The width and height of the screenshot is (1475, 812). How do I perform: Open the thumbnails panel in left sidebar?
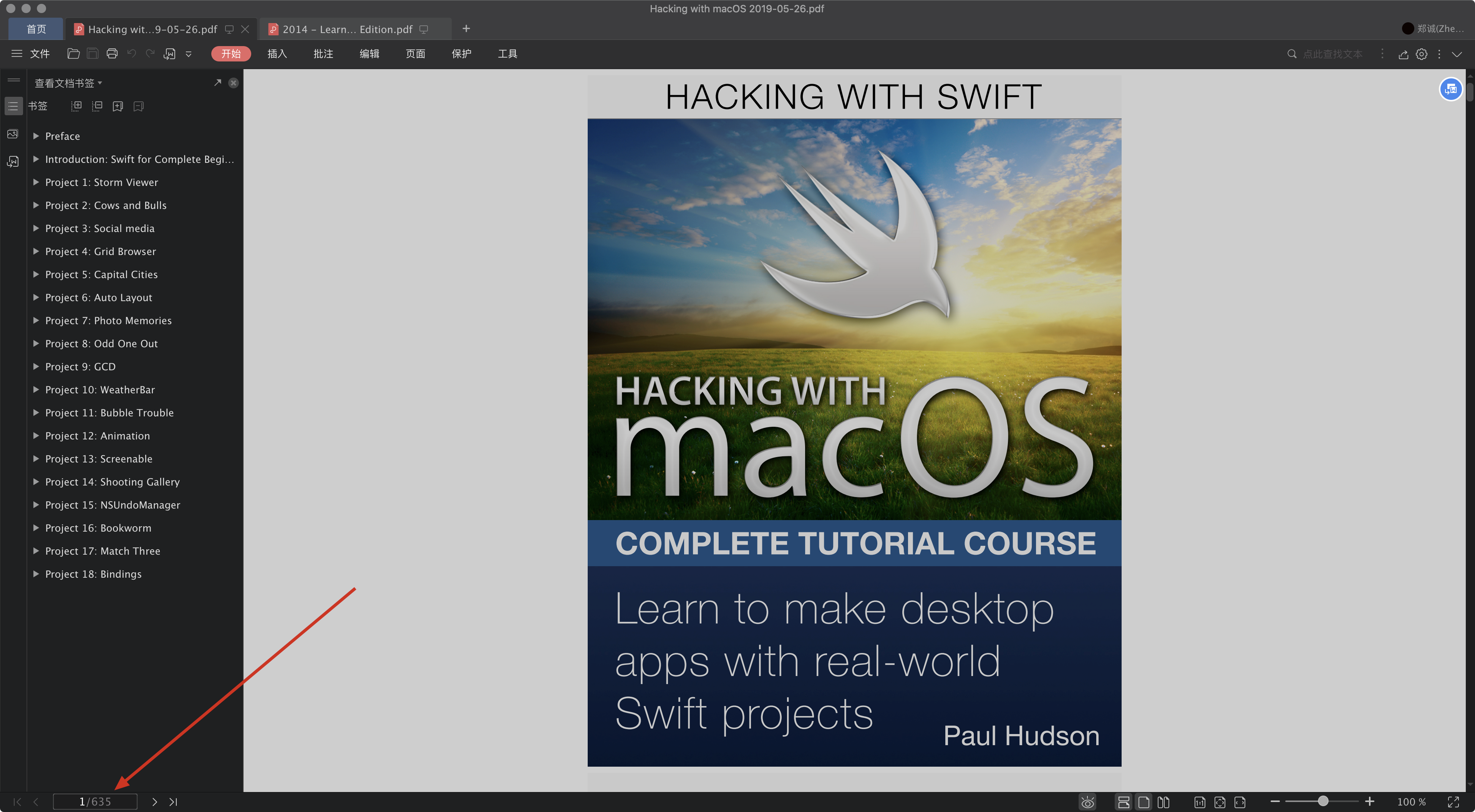point(13,134)
